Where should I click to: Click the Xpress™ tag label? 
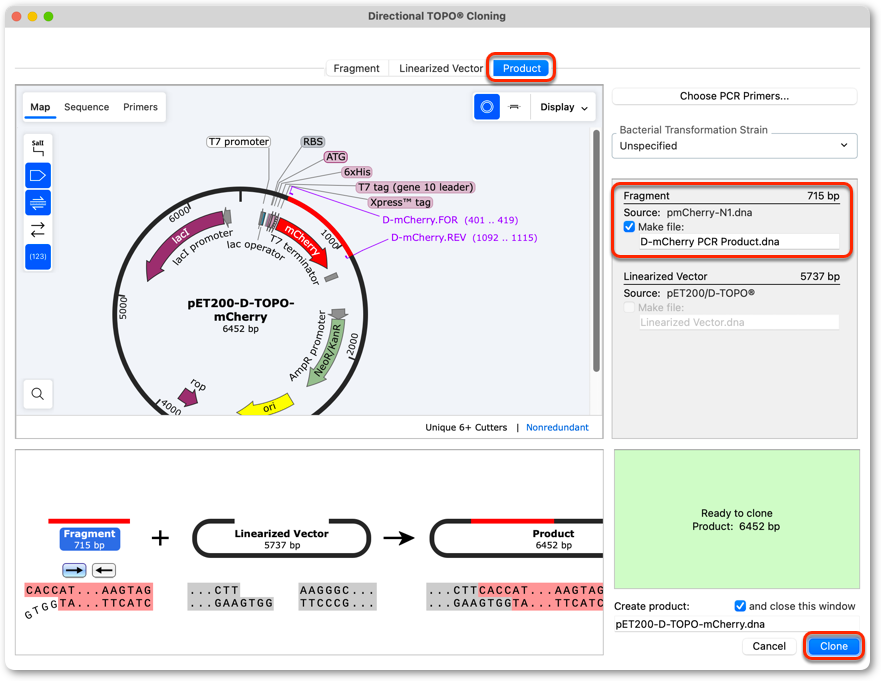[400, 202]
